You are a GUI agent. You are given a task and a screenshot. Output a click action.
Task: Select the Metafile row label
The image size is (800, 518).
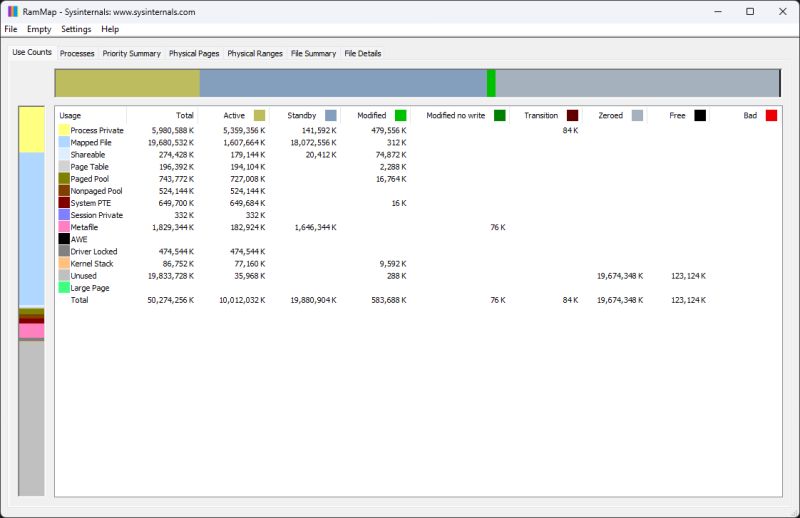[x=84, y=227]
